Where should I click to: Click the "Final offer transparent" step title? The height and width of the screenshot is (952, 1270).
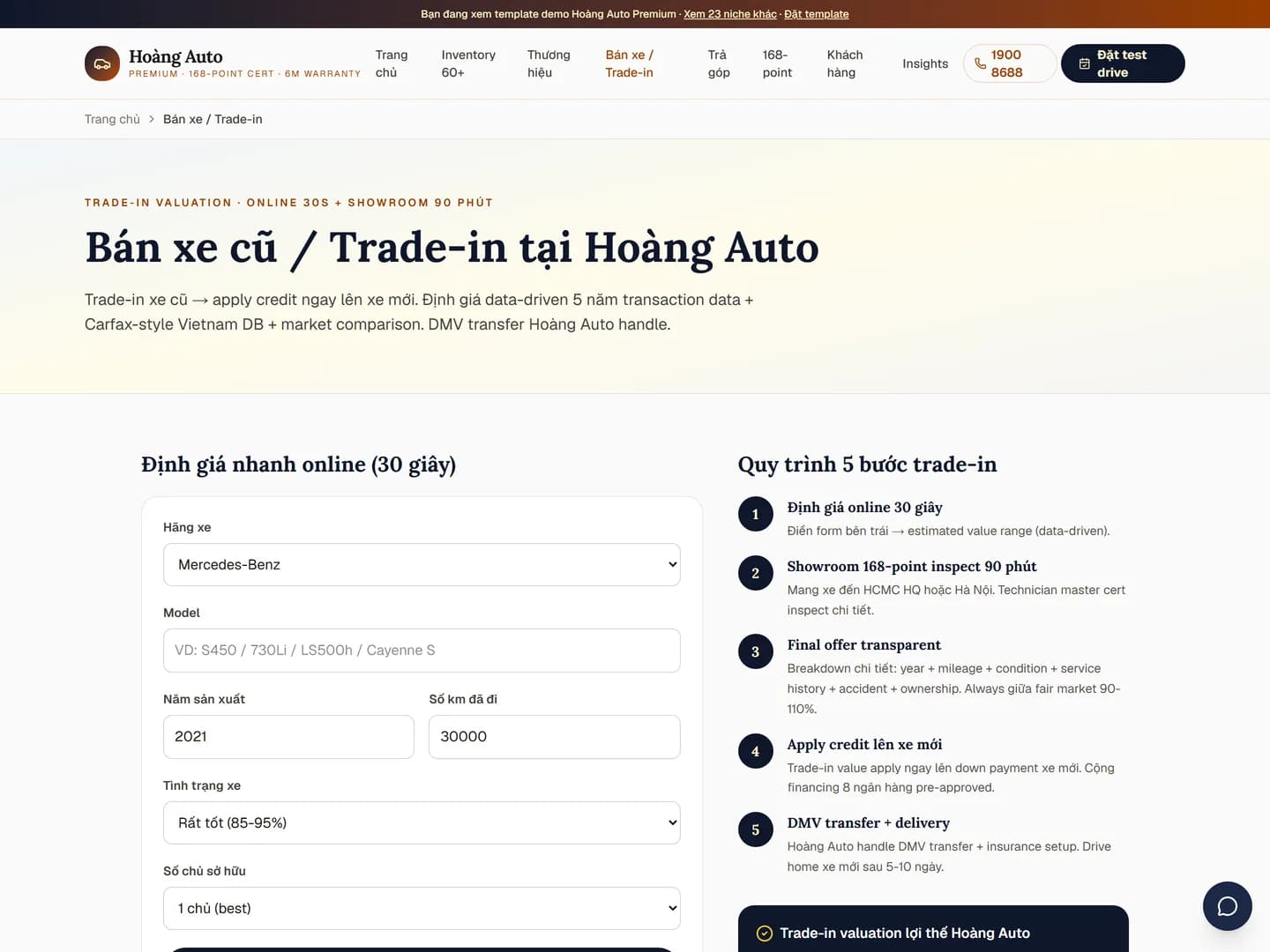[x=864, y=645]
